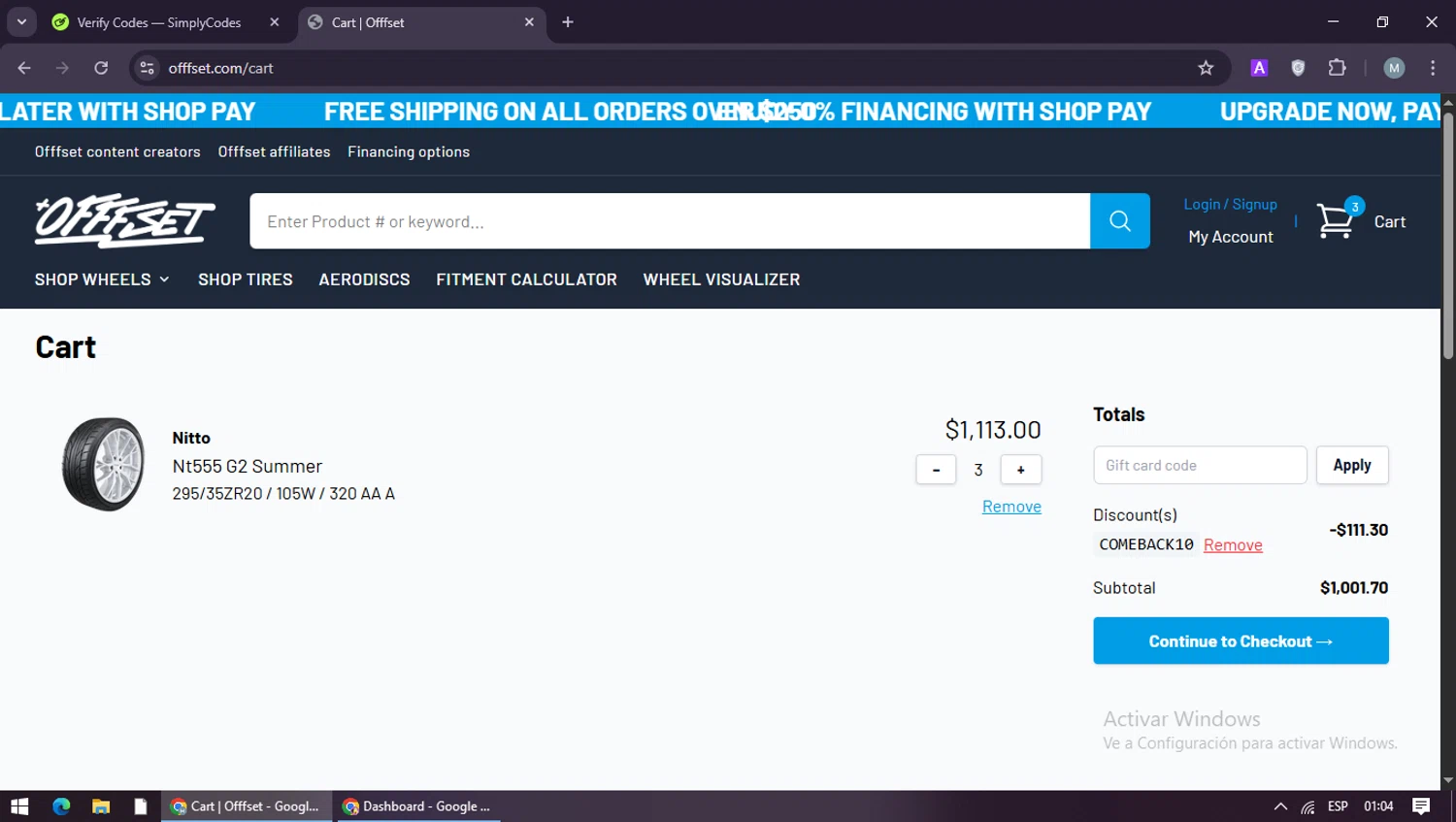The image size is (1456, 822).
Task: Open Fitment Calculator menu item
Action: coord(526,279)
